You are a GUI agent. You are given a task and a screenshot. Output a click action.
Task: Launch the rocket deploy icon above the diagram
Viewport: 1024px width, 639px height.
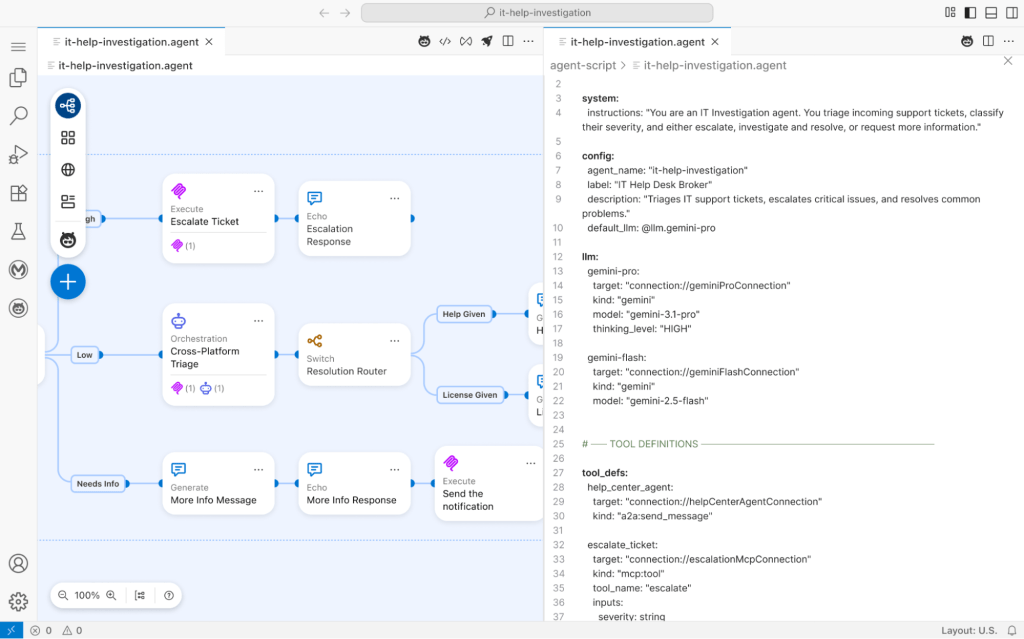[487, 41]
